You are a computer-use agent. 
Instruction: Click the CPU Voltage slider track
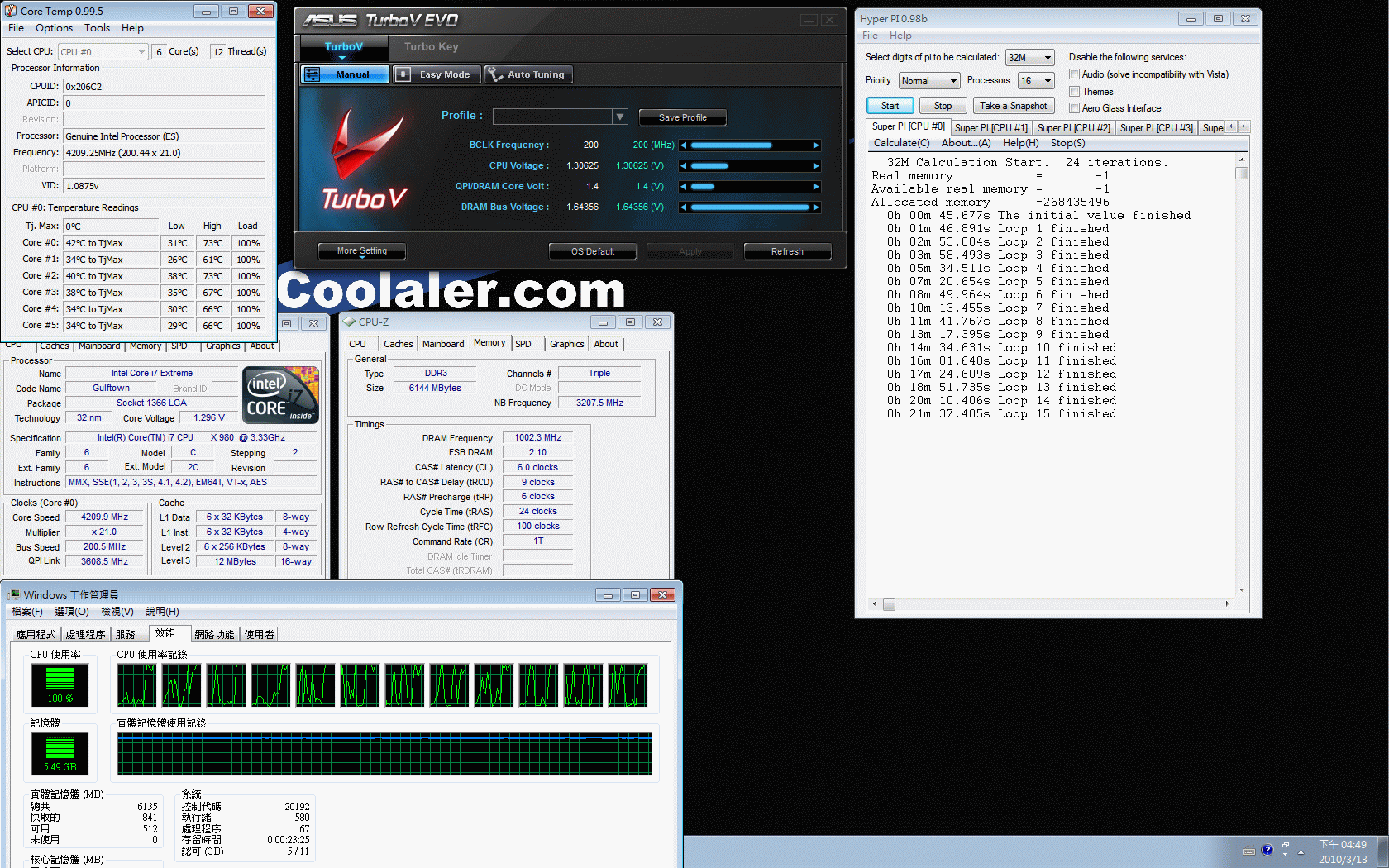(750, 166)
